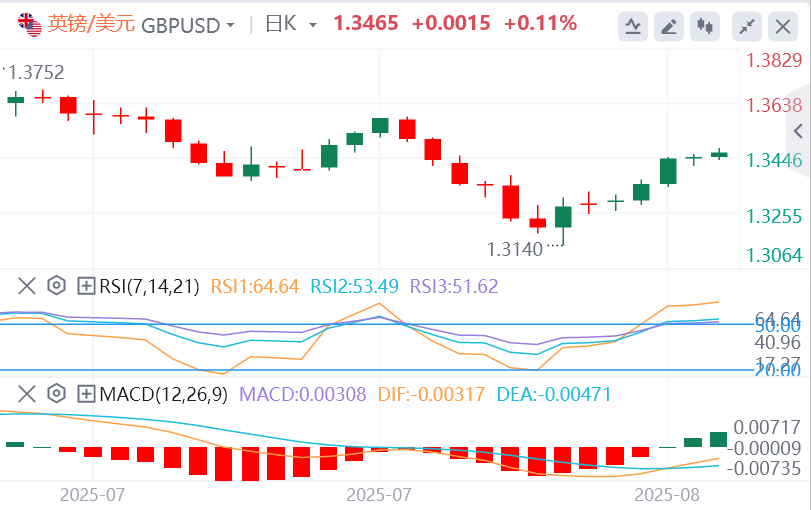This screenshot has height=510, width=811.
Task: Remove the RSI indicator panel
Action: pyautogui.click(x=28, y=286)
